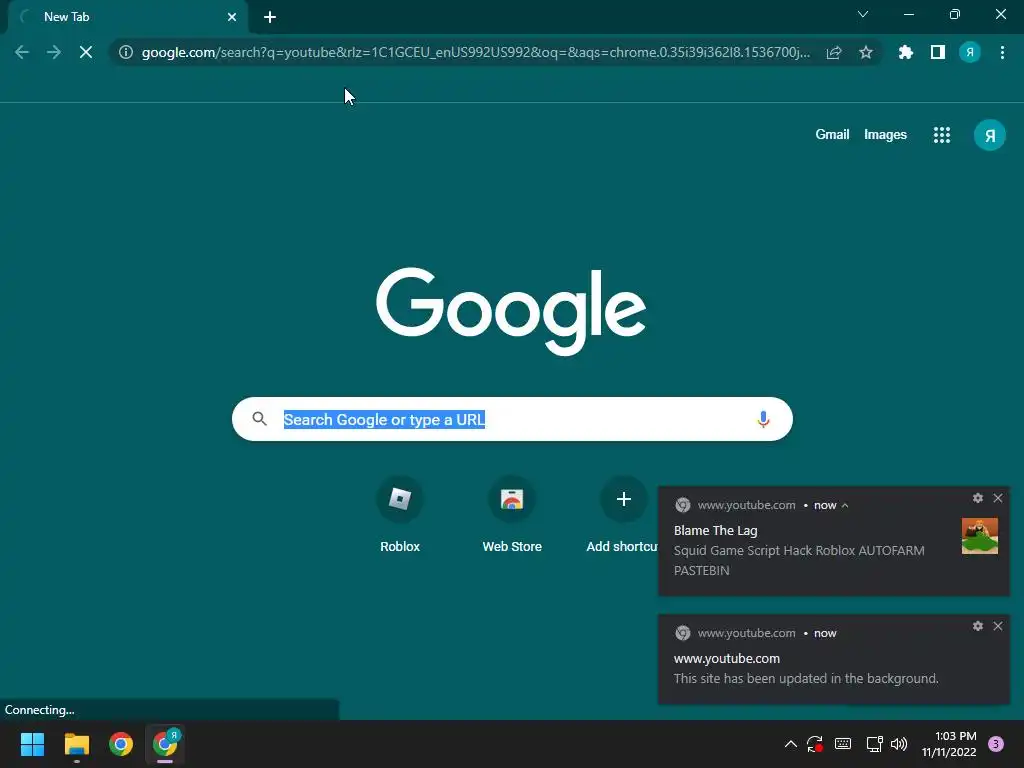Open Google apps grid
This screenshot has height=768, width=1024.
(x=942, y=135)
